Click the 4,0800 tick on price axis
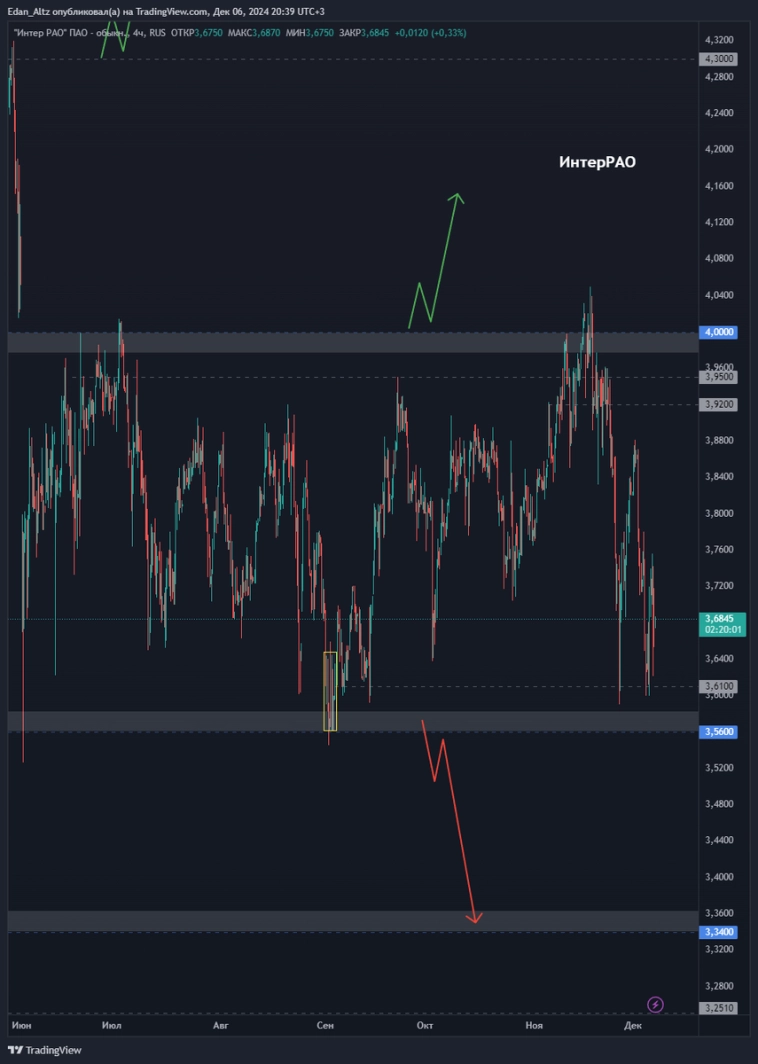This screenshot has width=758, height=1064. [x=719, y=258]
